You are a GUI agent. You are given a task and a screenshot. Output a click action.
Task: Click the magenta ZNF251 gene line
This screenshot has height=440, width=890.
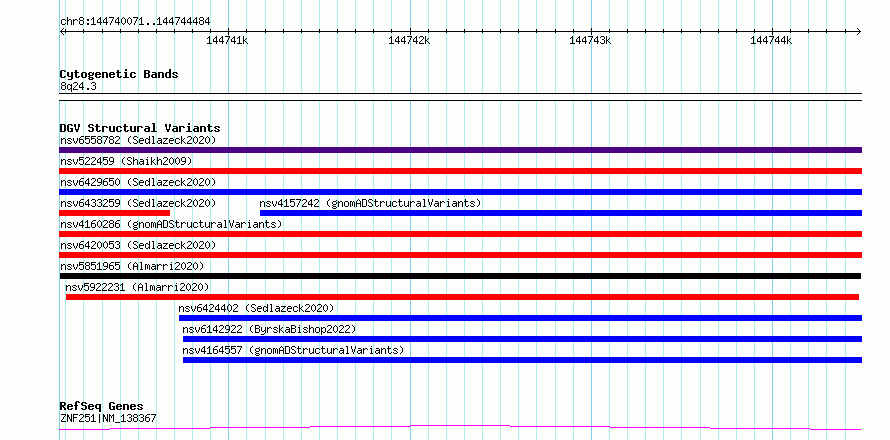[460, 427]
